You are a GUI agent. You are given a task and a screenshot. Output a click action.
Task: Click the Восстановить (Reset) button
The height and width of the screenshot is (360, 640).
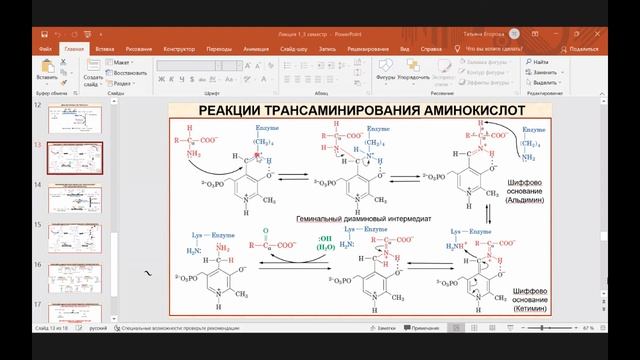[x=126, y=73]
